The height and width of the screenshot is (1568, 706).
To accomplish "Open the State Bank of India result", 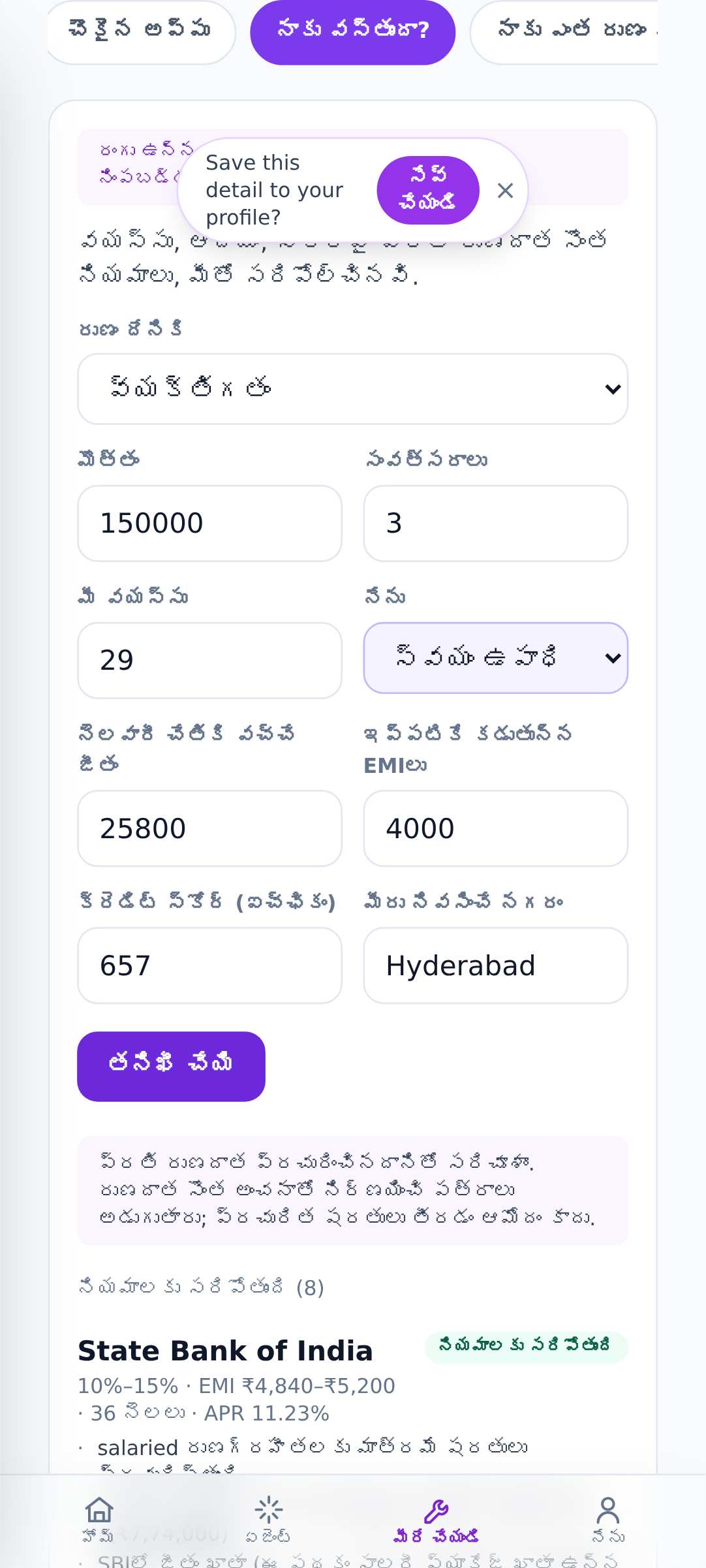I will (x=225, y=1351).
